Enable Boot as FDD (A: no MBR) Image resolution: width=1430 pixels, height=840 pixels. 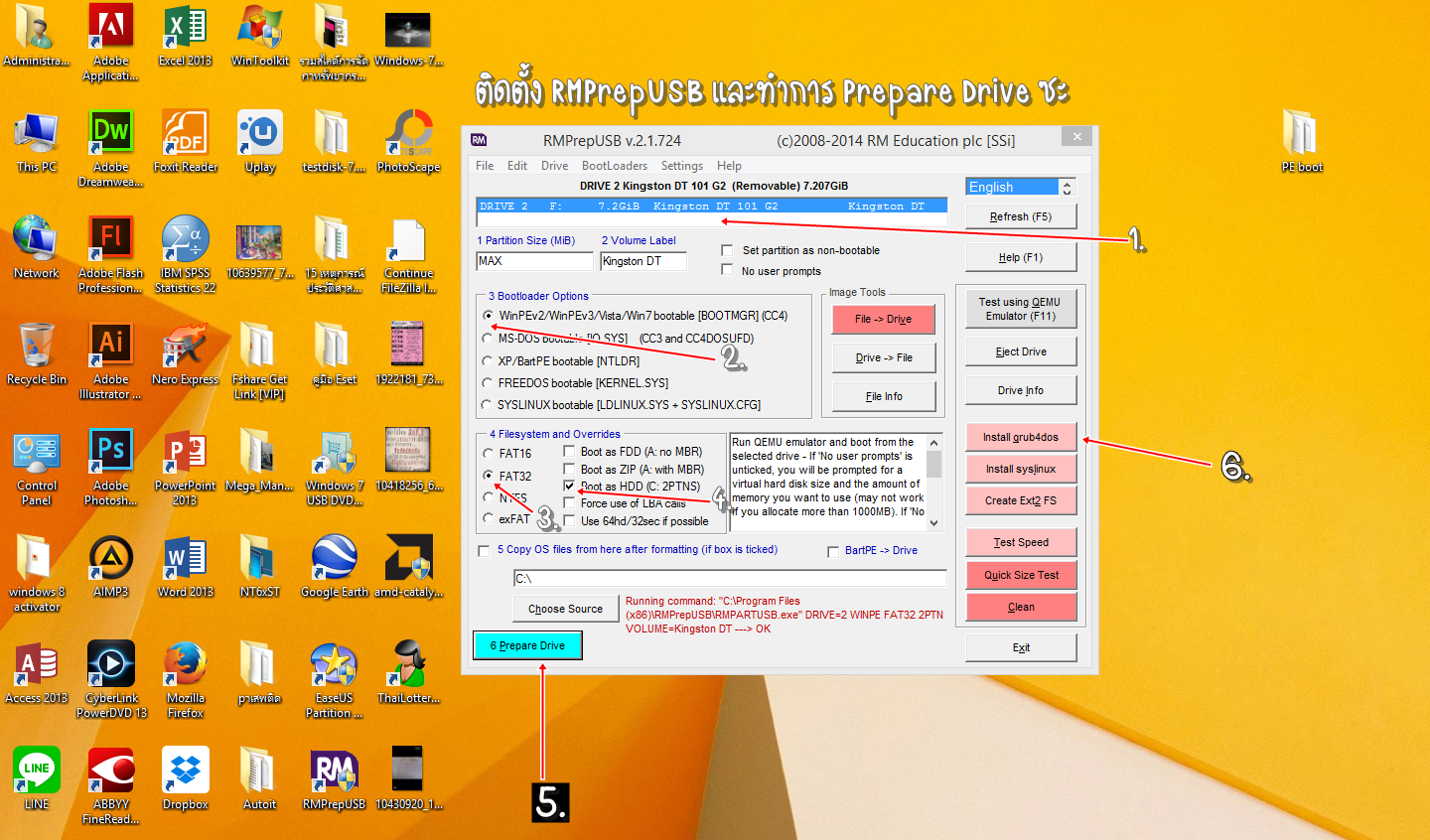[569, 452]
